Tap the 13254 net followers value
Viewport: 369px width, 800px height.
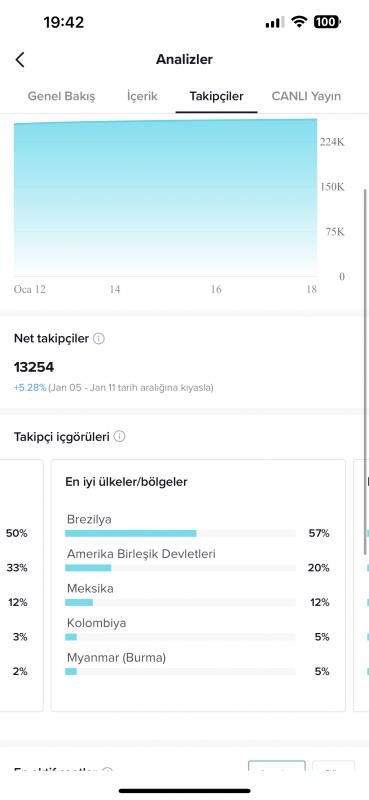point(34,367)
